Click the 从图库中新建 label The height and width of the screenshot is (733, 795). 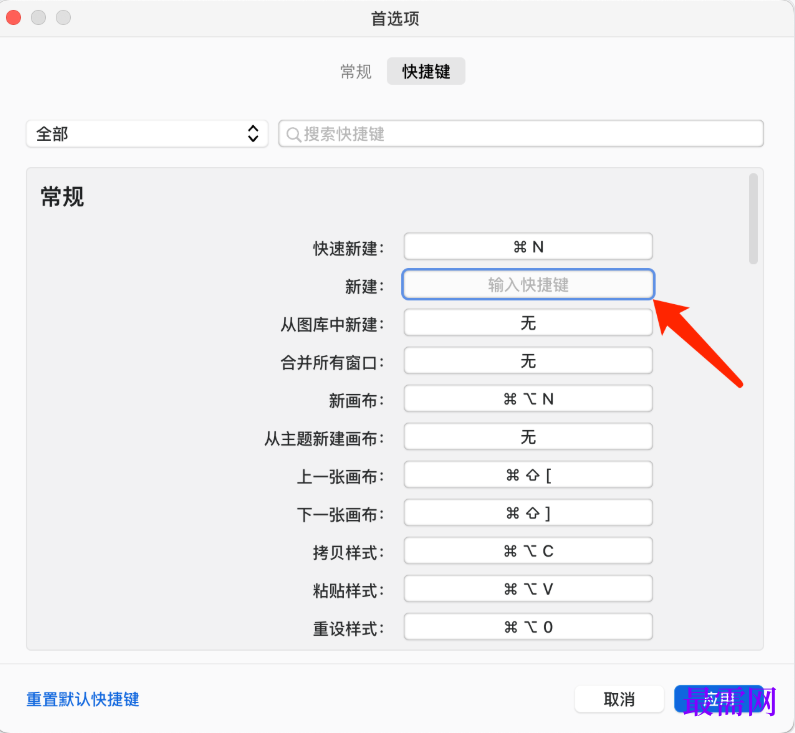click(x=333, y=324)
